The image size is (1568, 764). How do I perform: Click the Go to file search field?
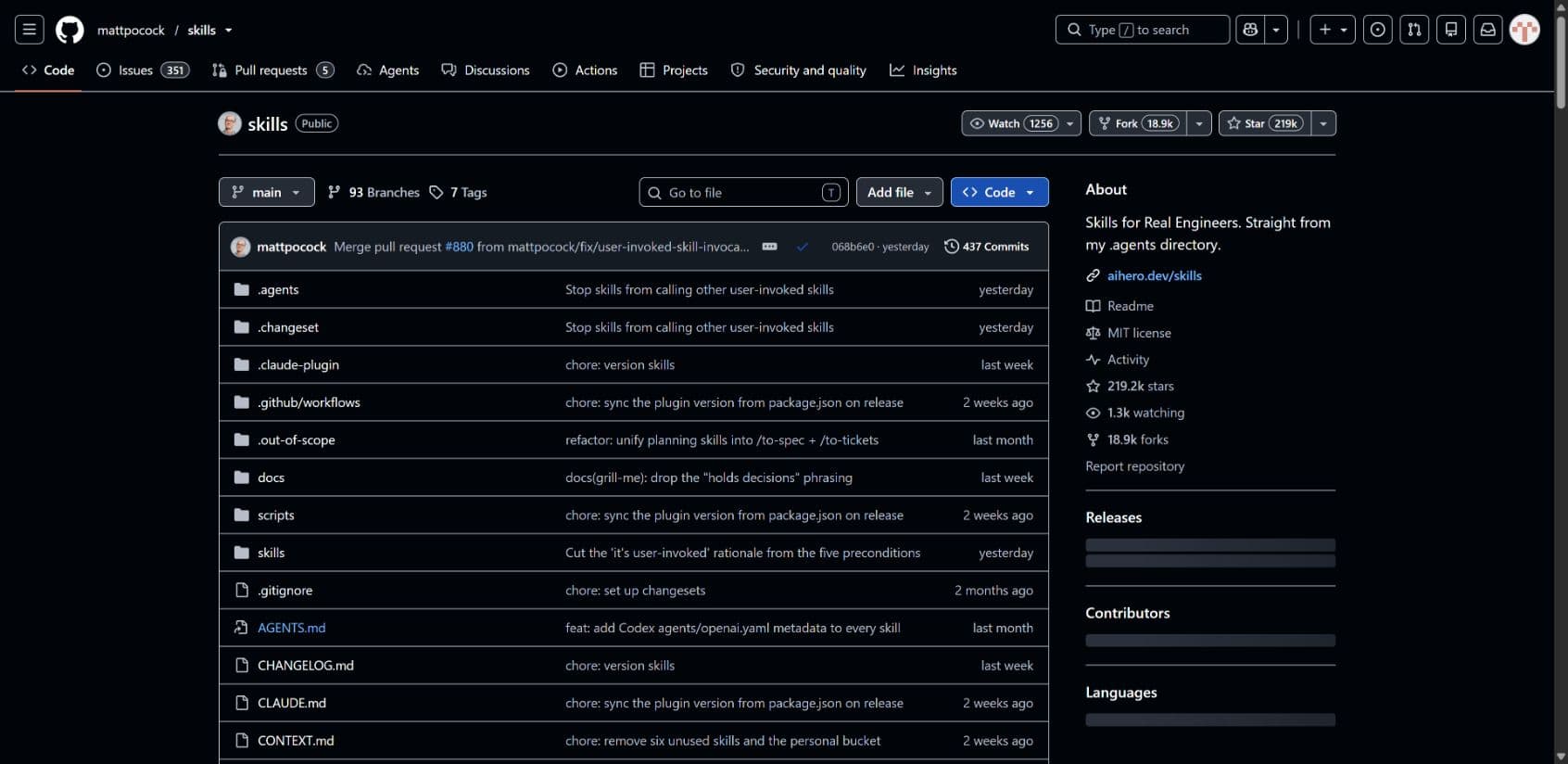pyautogui.click(x=744, y=192)
